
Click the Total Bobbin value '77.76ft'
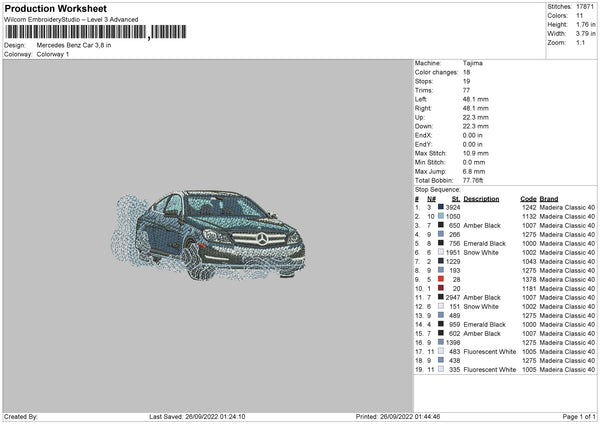click(473, 180)
